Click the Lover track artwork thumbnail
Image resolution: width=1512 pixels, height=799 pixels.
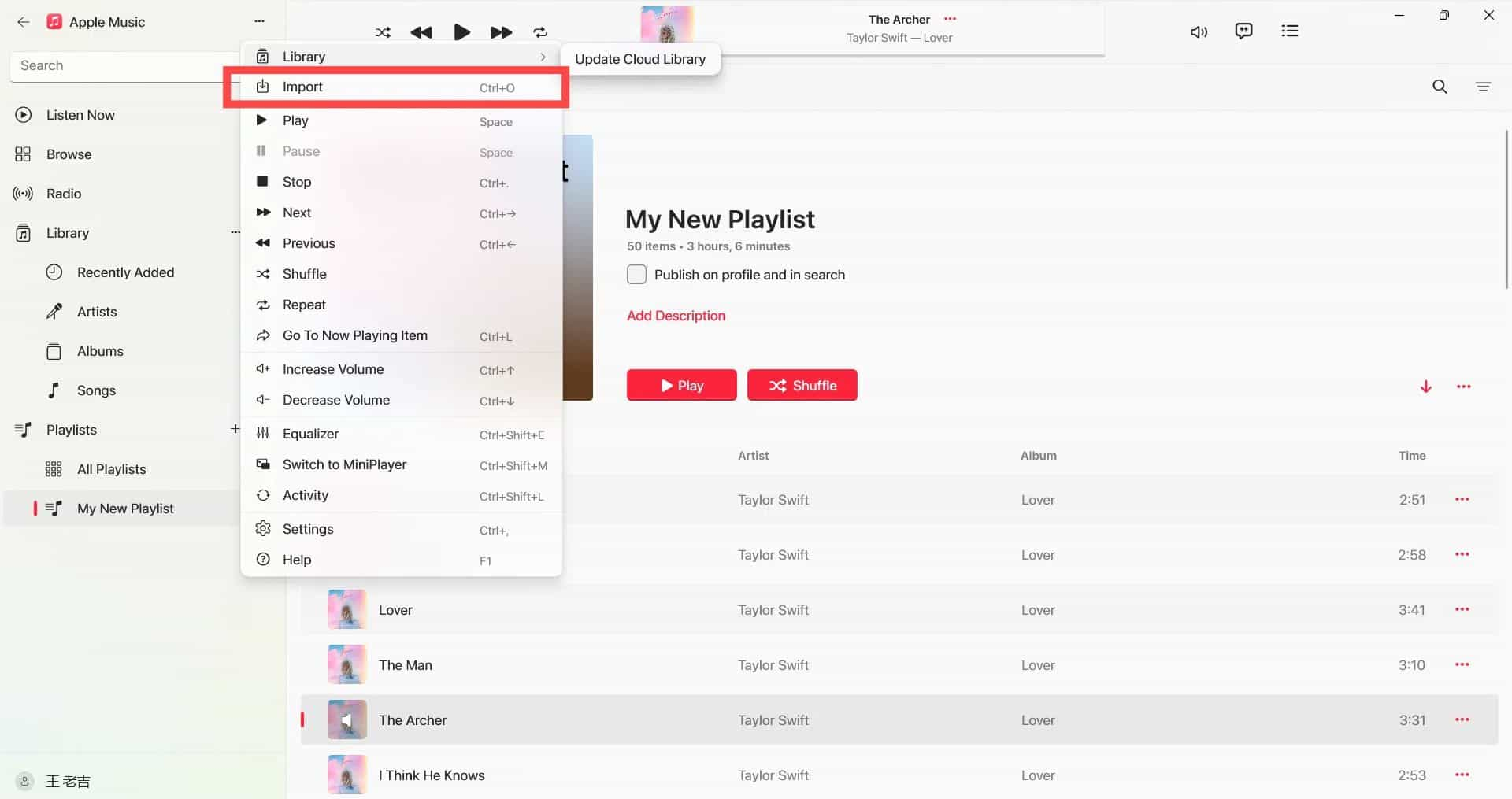point(346,609)
